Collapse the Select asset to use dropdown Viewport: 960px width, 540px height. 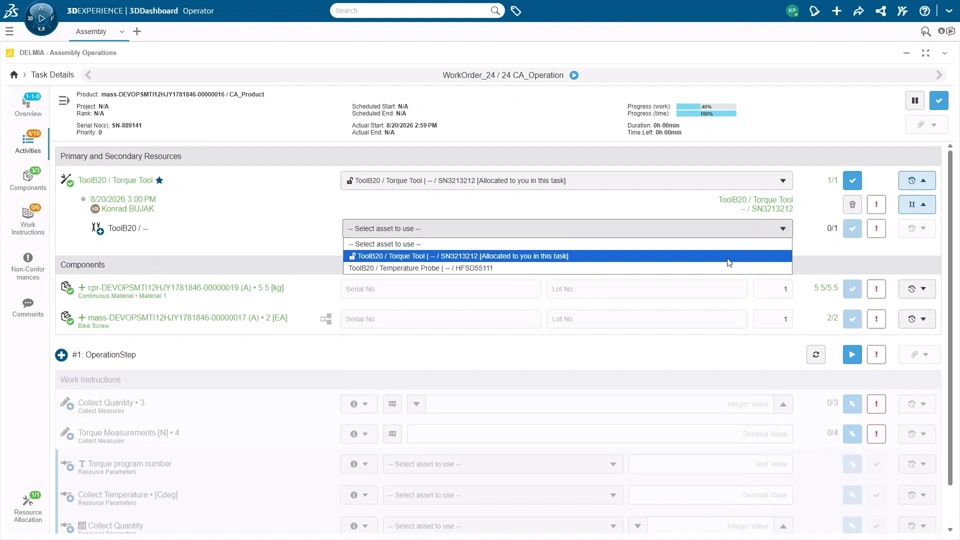click(x=567, y=228)
